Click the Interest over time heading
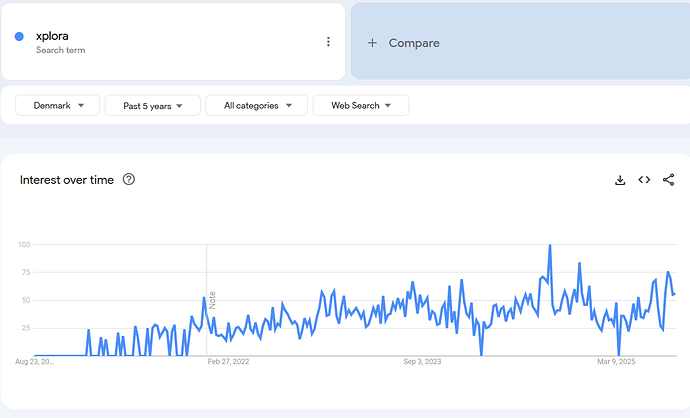The width and height of the screenshot is (690, 418). [67, 180]
